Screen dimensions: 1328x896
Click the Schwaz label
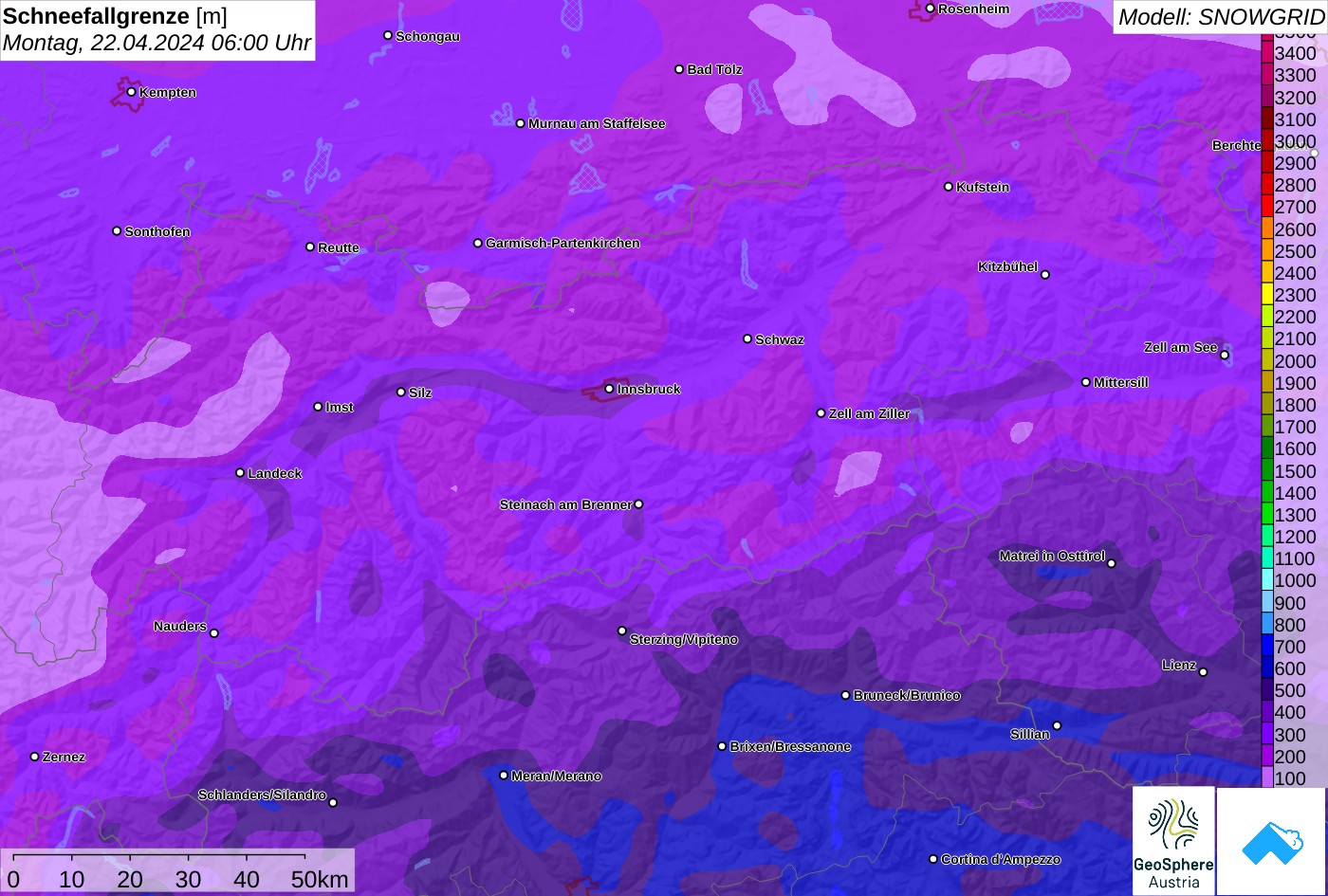pyautogui.click(x=780, y=339)
